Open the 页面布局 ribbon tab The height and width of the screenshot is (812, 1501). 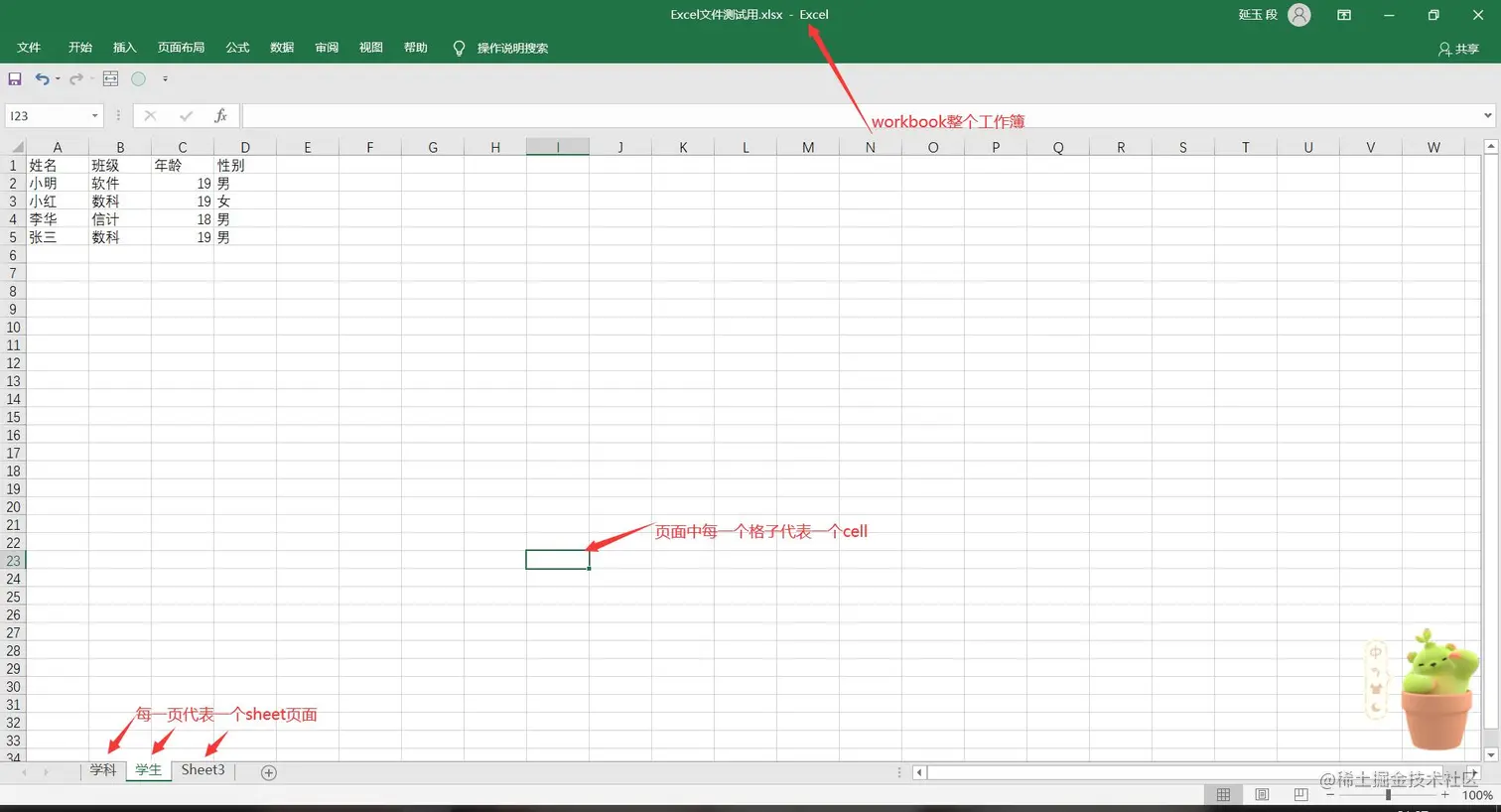[x=181, y=48]
